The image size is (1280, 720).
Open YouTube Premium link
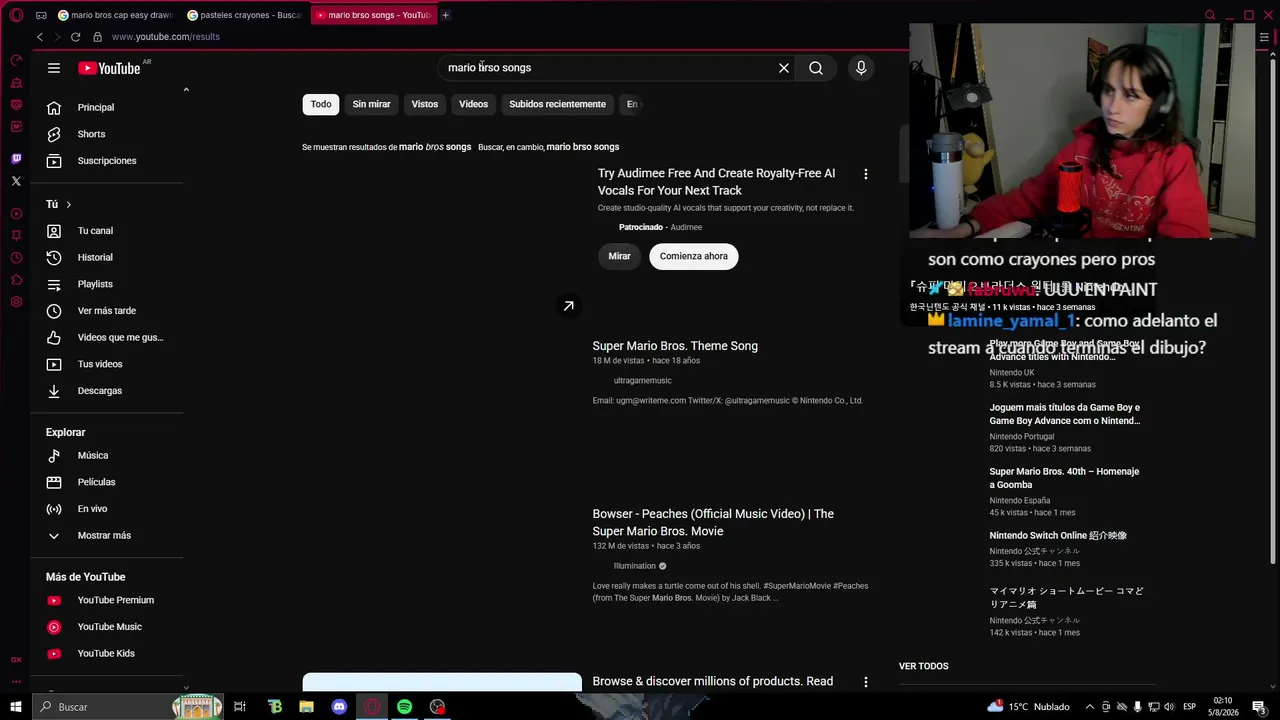pos(107,600)
